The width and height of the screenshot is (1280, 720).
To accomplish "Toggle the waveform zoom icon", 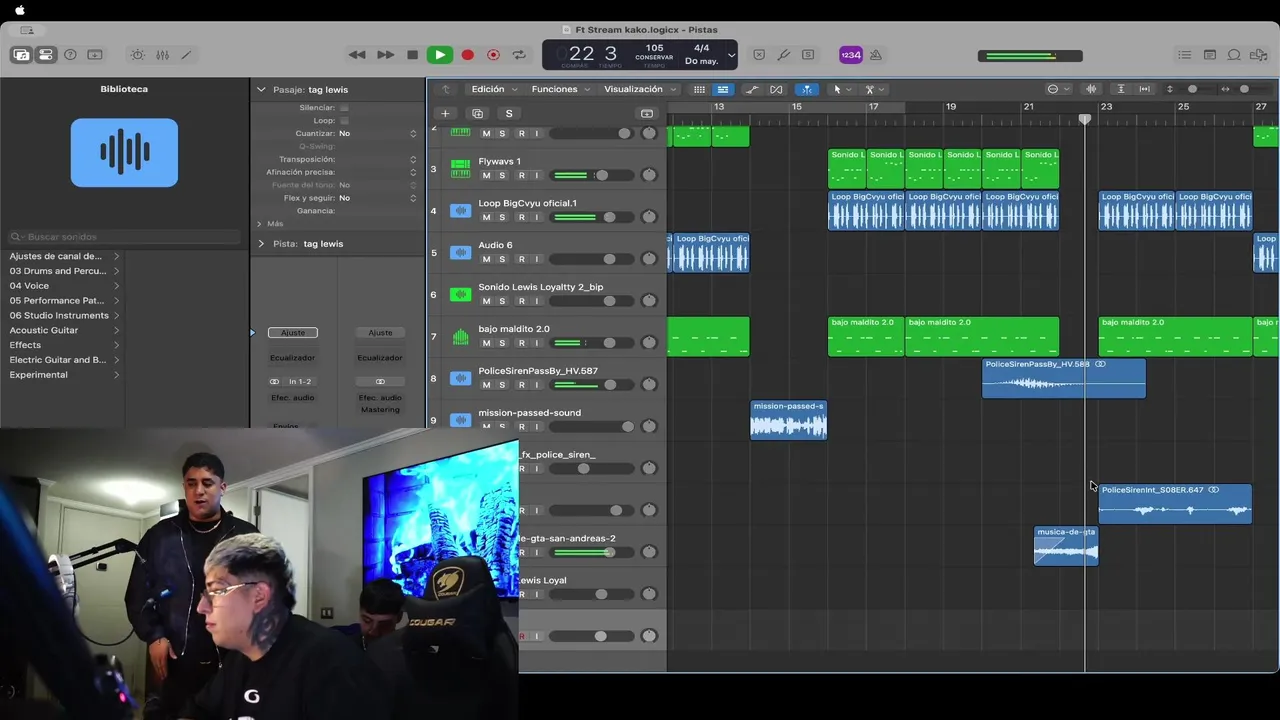I will [x=1091, y=89].
